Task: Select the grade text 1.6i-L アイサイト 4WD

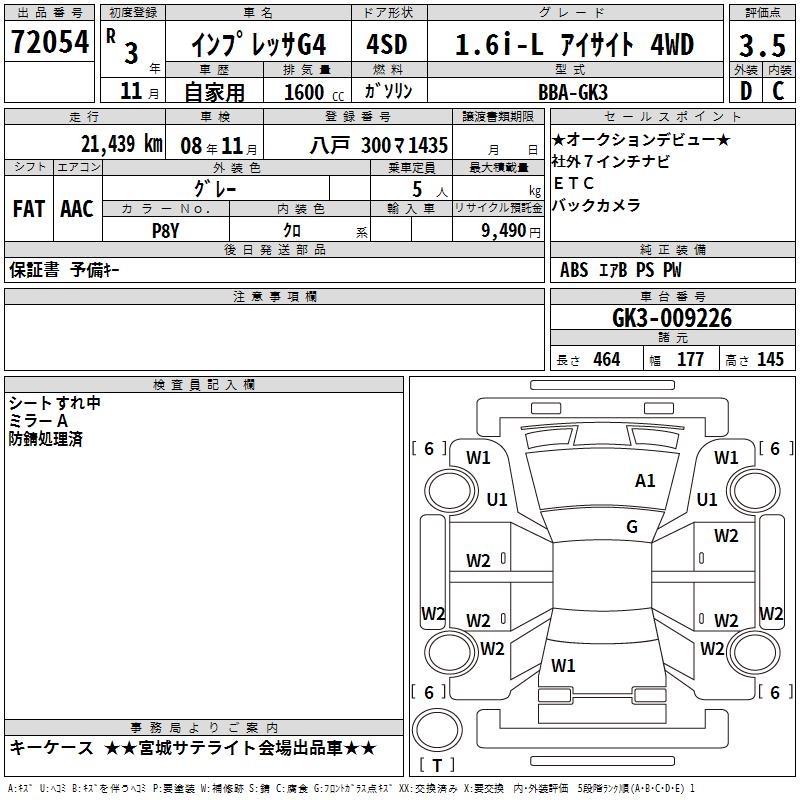Action: coord(574,44)
